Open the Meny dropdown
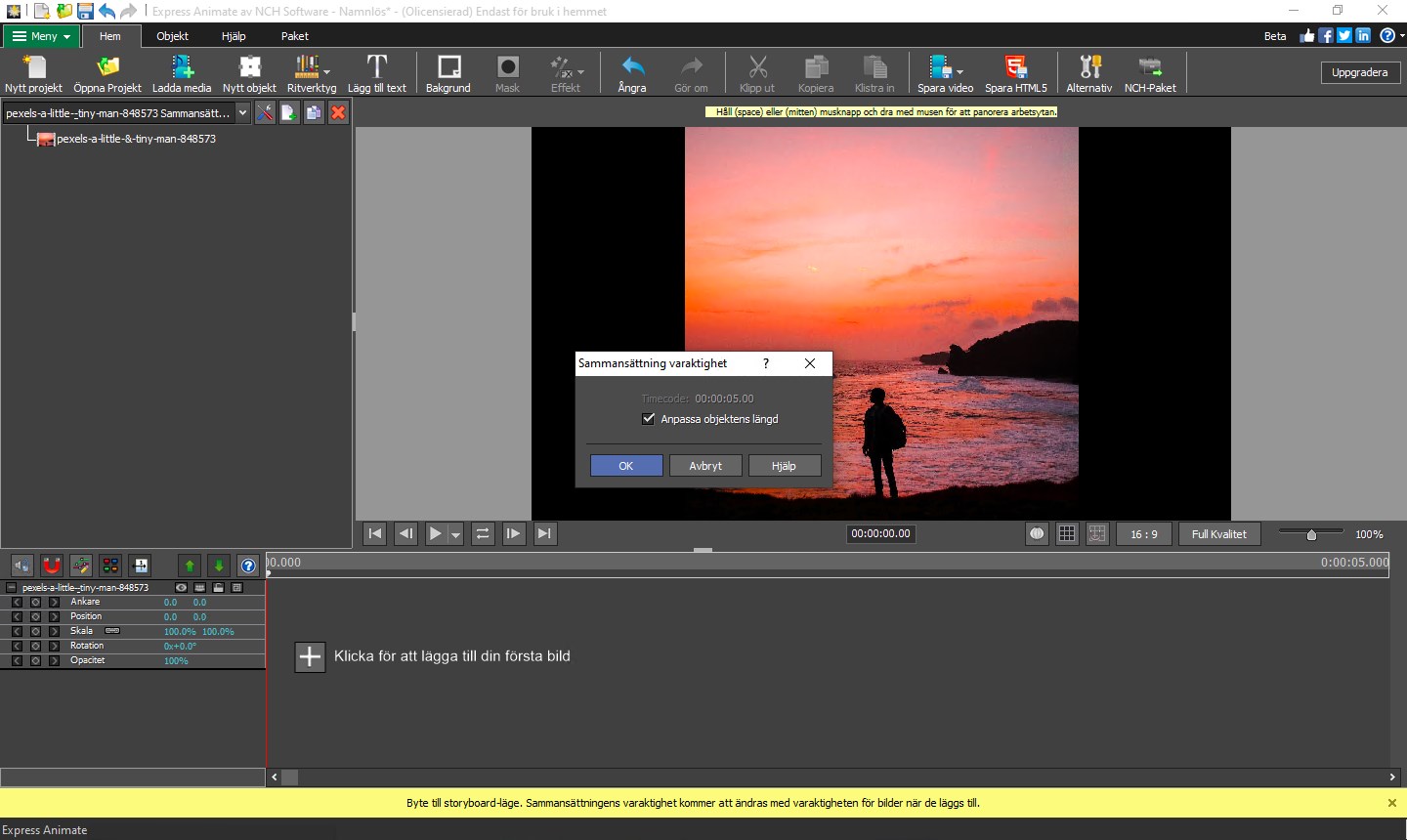This screenshot has width=1407, height=840. pyautogui.click(x=42, y=36)
